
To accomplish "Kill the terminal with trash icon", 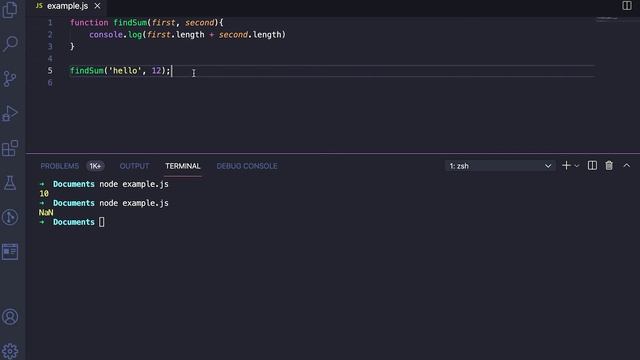I will tap(609, 166).
